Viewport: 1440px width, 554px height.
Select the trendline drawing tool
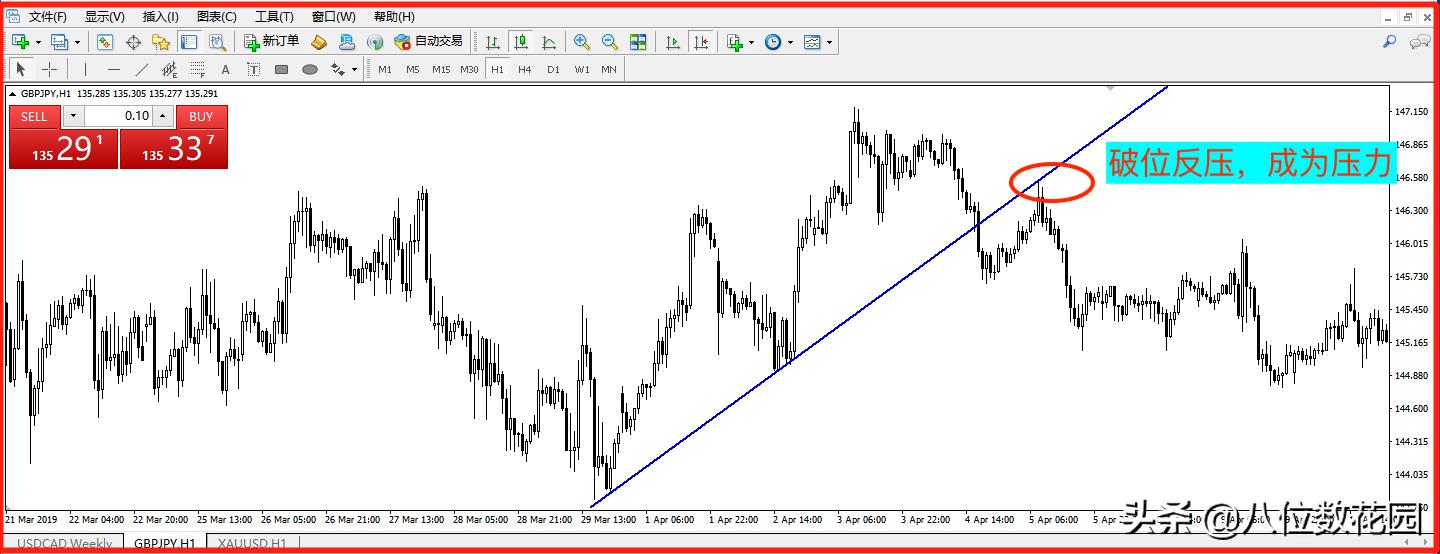coord(141,69)
